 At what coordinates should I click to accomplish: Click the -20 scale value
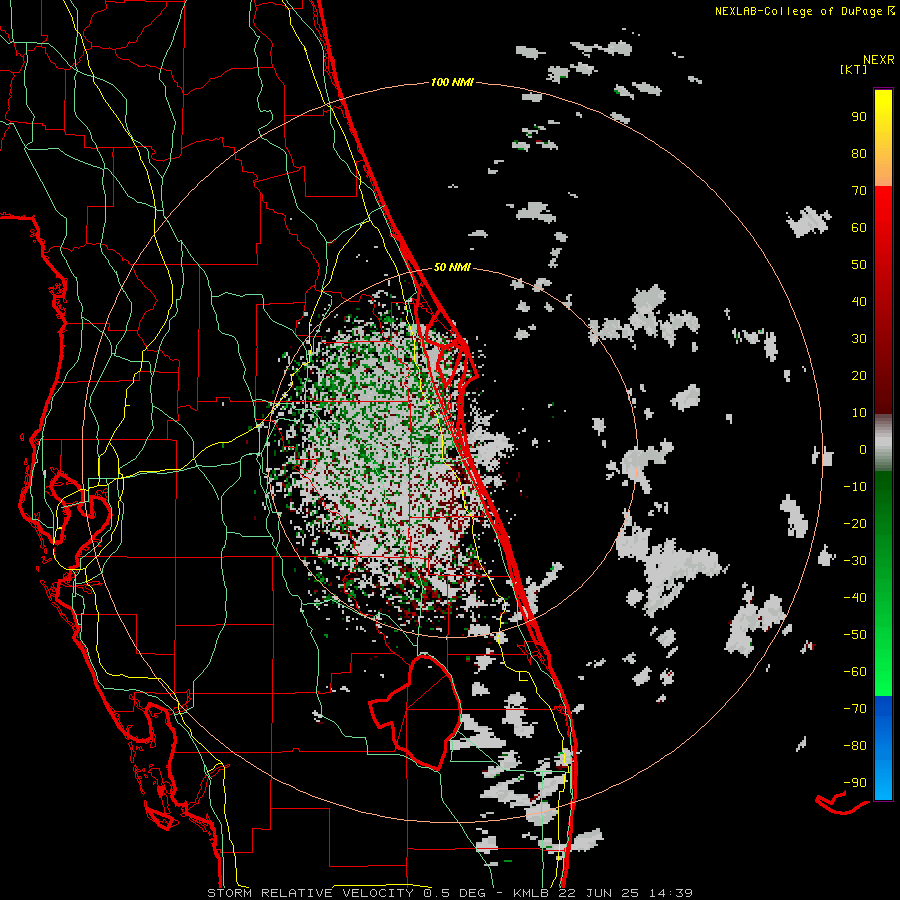855,524
